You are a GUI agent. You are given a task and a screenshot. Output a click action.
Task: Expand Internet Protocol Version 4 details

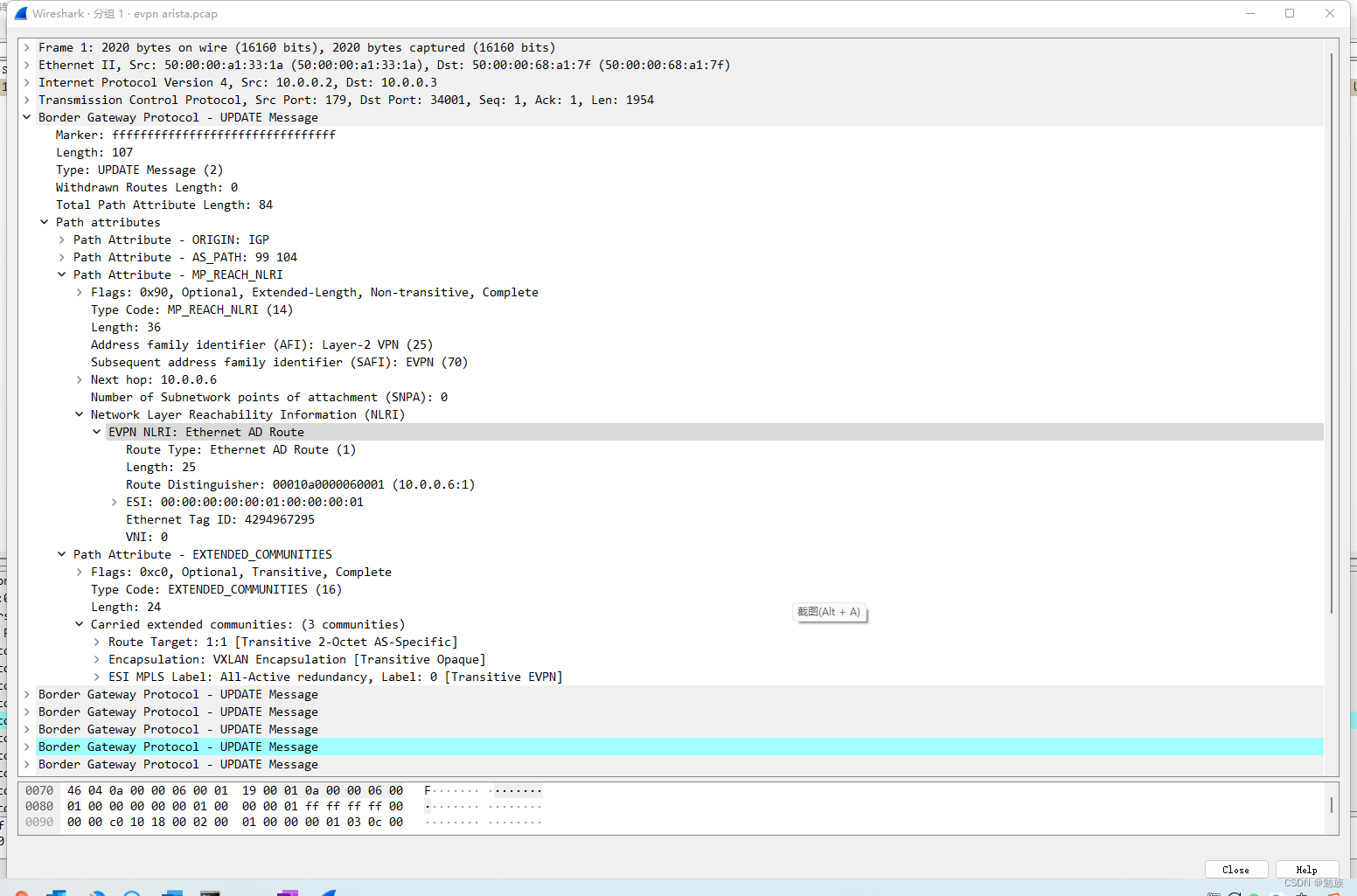[27, 82]
